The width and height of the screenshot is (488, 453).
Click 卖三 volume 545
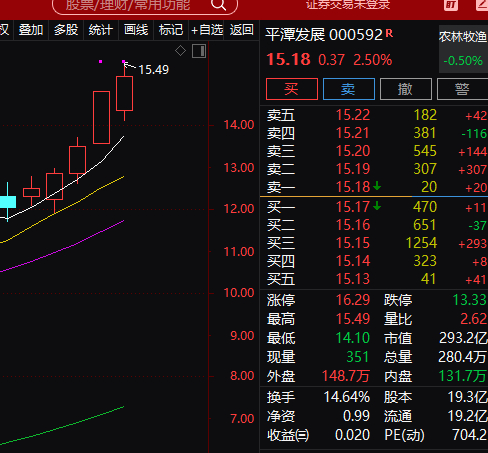[x=425, y=151]
